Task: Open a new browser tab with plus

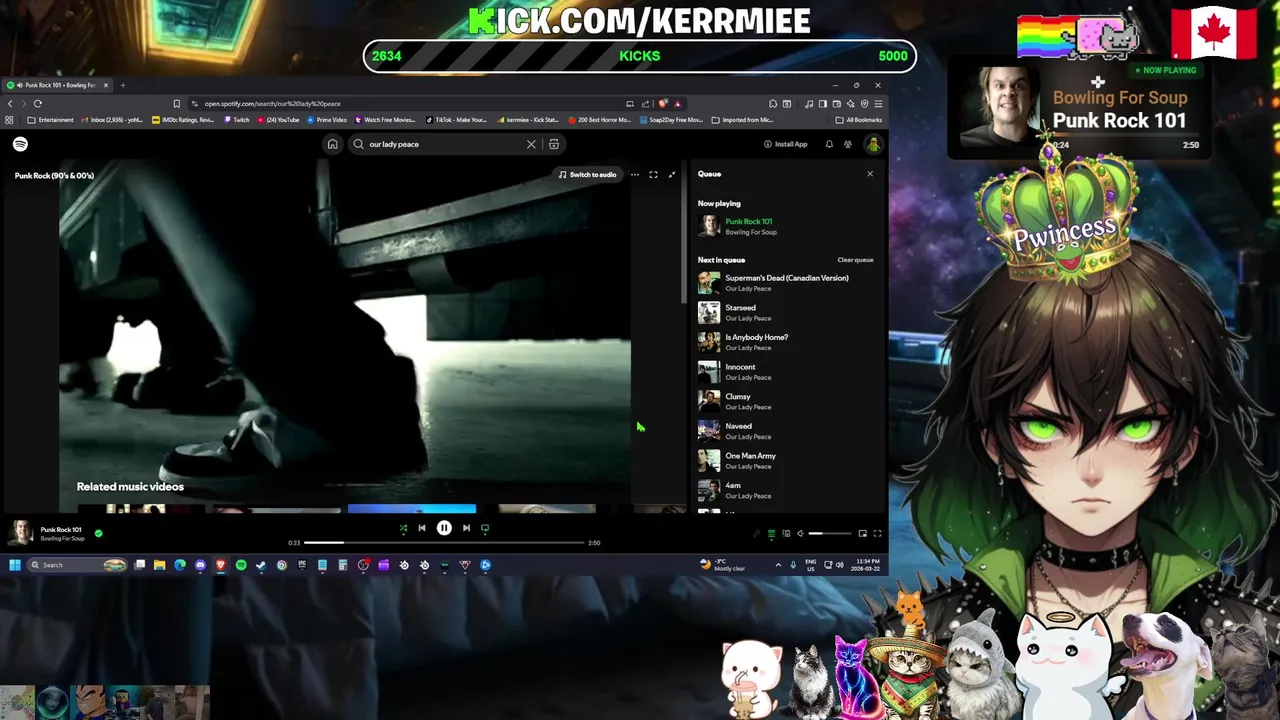Action: (x=123, y=85)
